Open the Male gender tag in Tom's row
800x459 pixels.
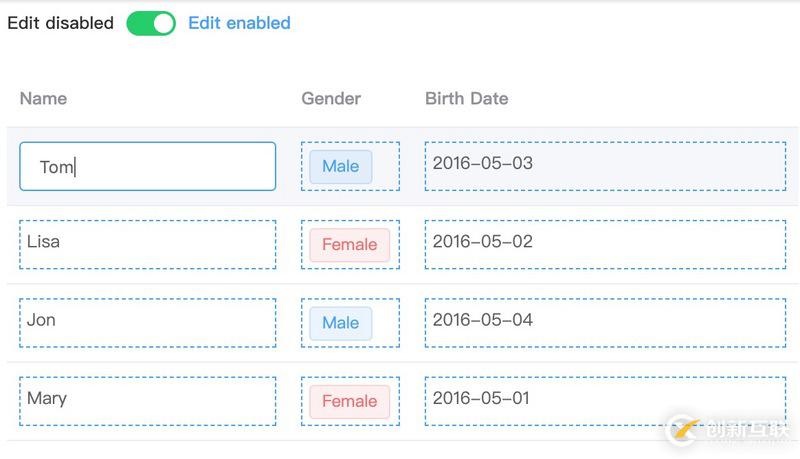tap(340, 166)
